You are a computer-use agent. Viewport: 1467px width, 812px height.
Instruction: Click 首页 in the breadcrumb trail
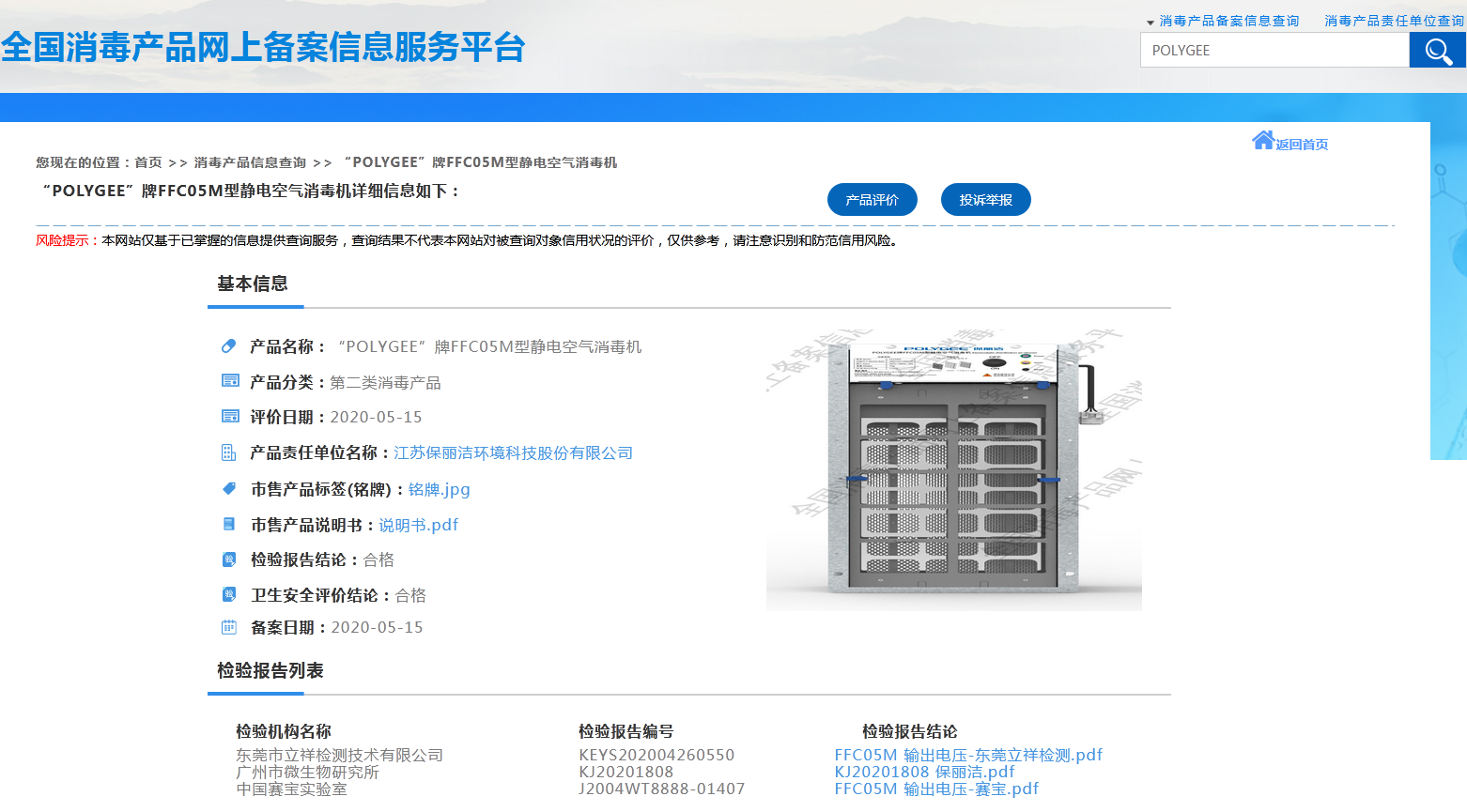click(x=148, y=162)
